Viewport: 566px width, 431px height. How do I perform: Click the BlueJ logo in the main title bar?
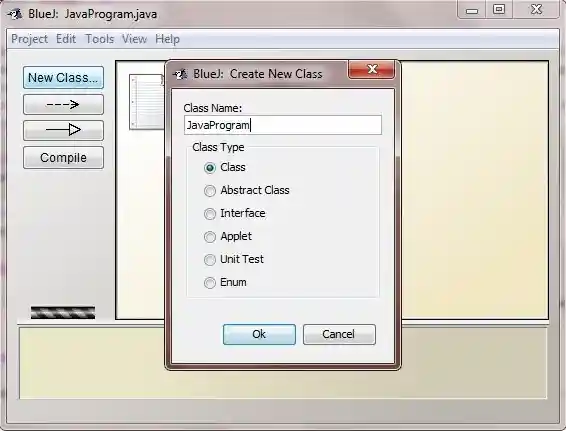point(15,14)
